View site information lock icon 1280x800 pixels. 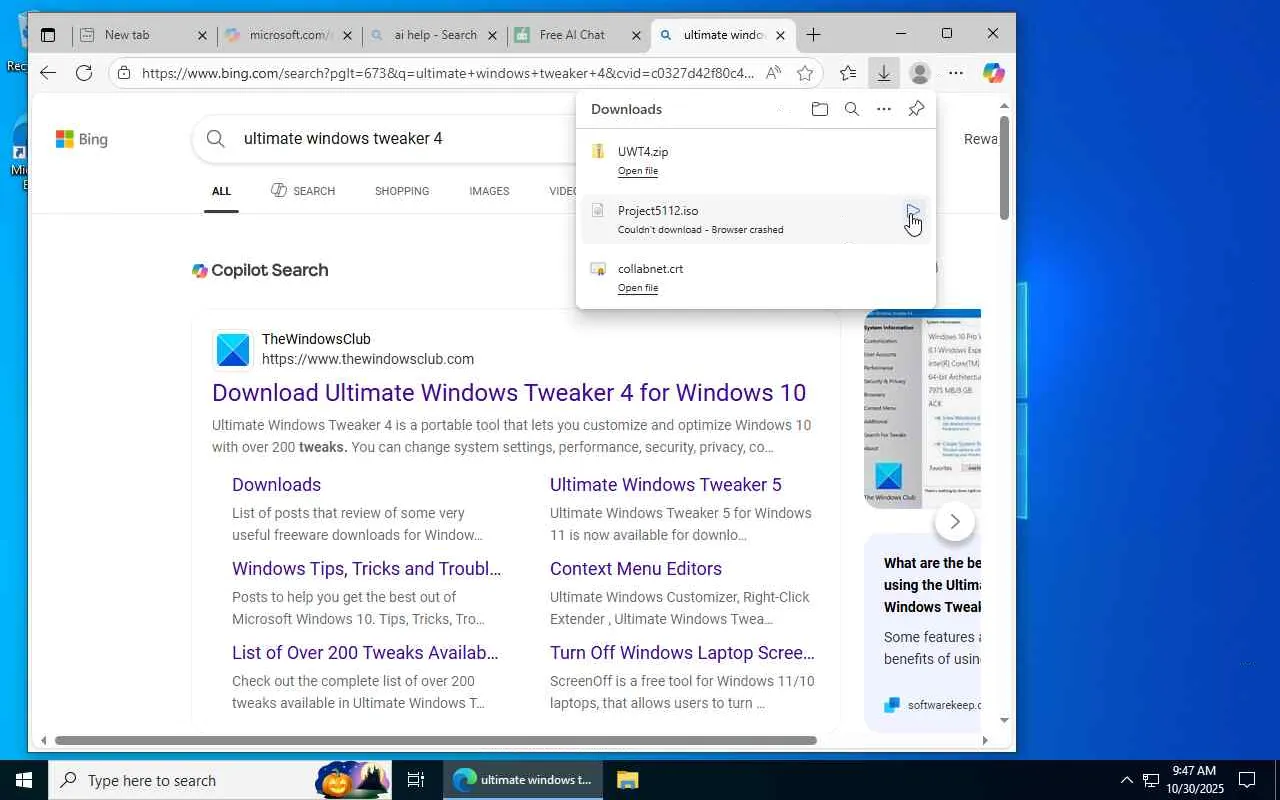tap(123, 73)
